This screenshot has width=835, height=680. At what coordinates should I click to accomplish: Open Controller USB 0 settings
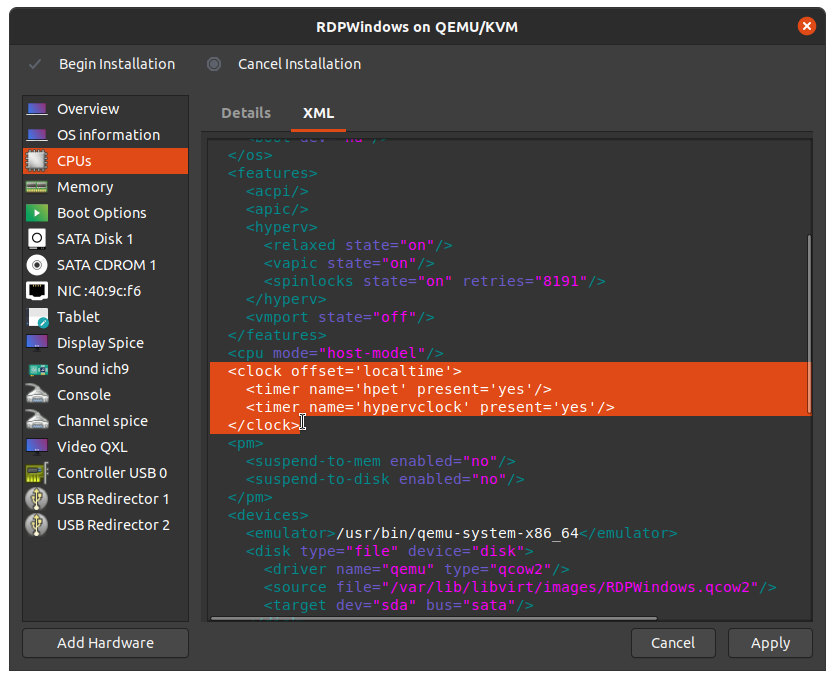(111, 473)
